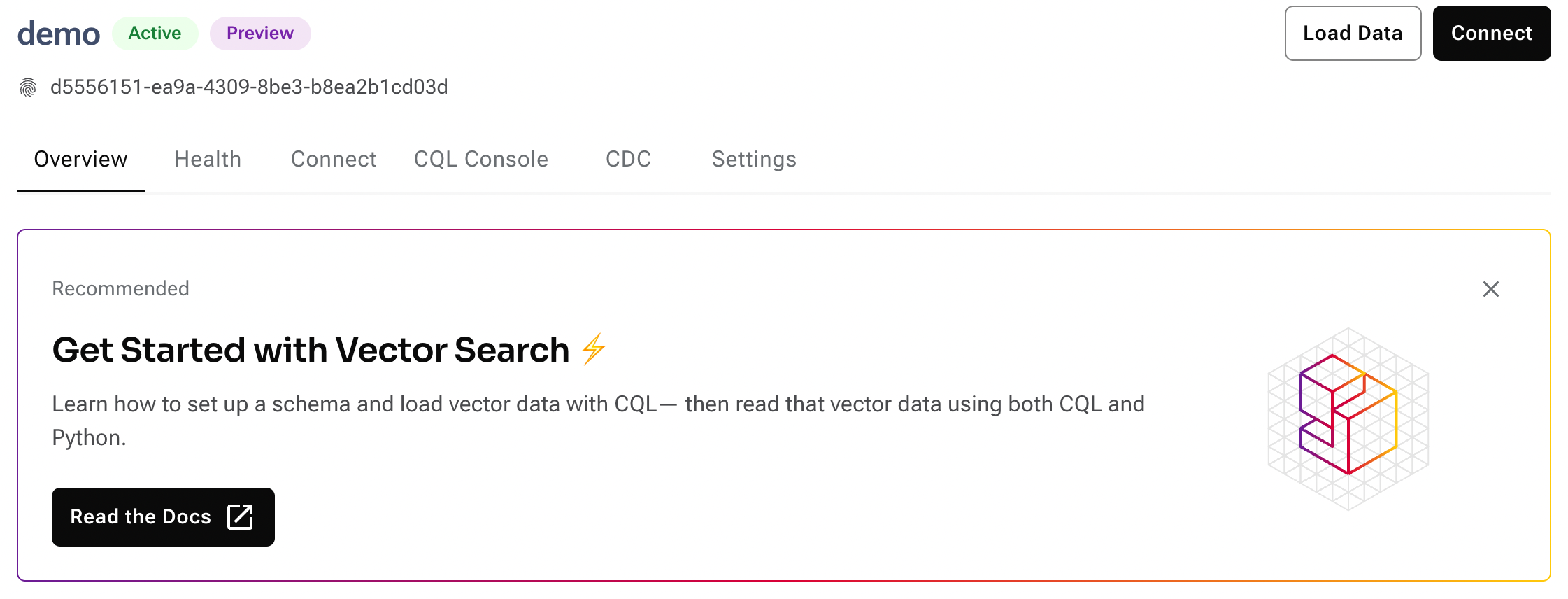Image resolution: width=1568 pixels, height=599 pixels.
Task: Click the purple Preview badge
Action: pyautogui.click(x=260, y=34)
